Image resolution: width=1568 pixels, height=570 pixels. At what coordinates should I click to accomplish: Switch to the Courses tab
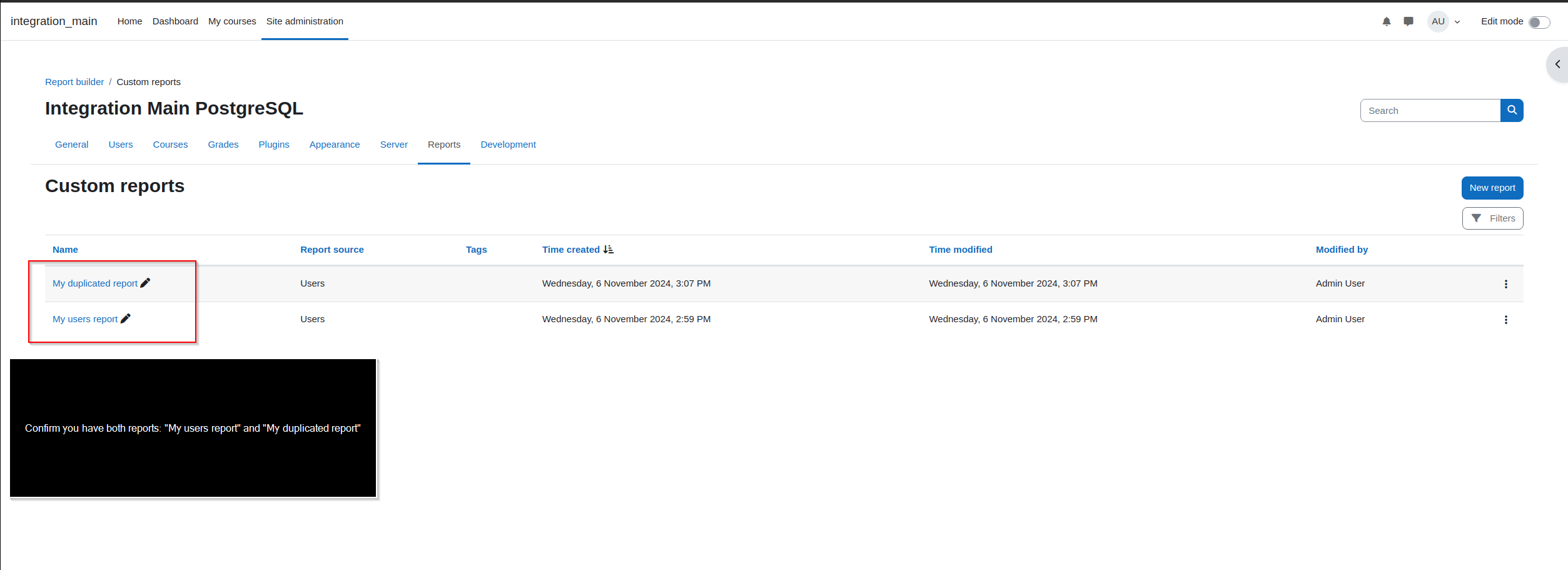point(170,145)
